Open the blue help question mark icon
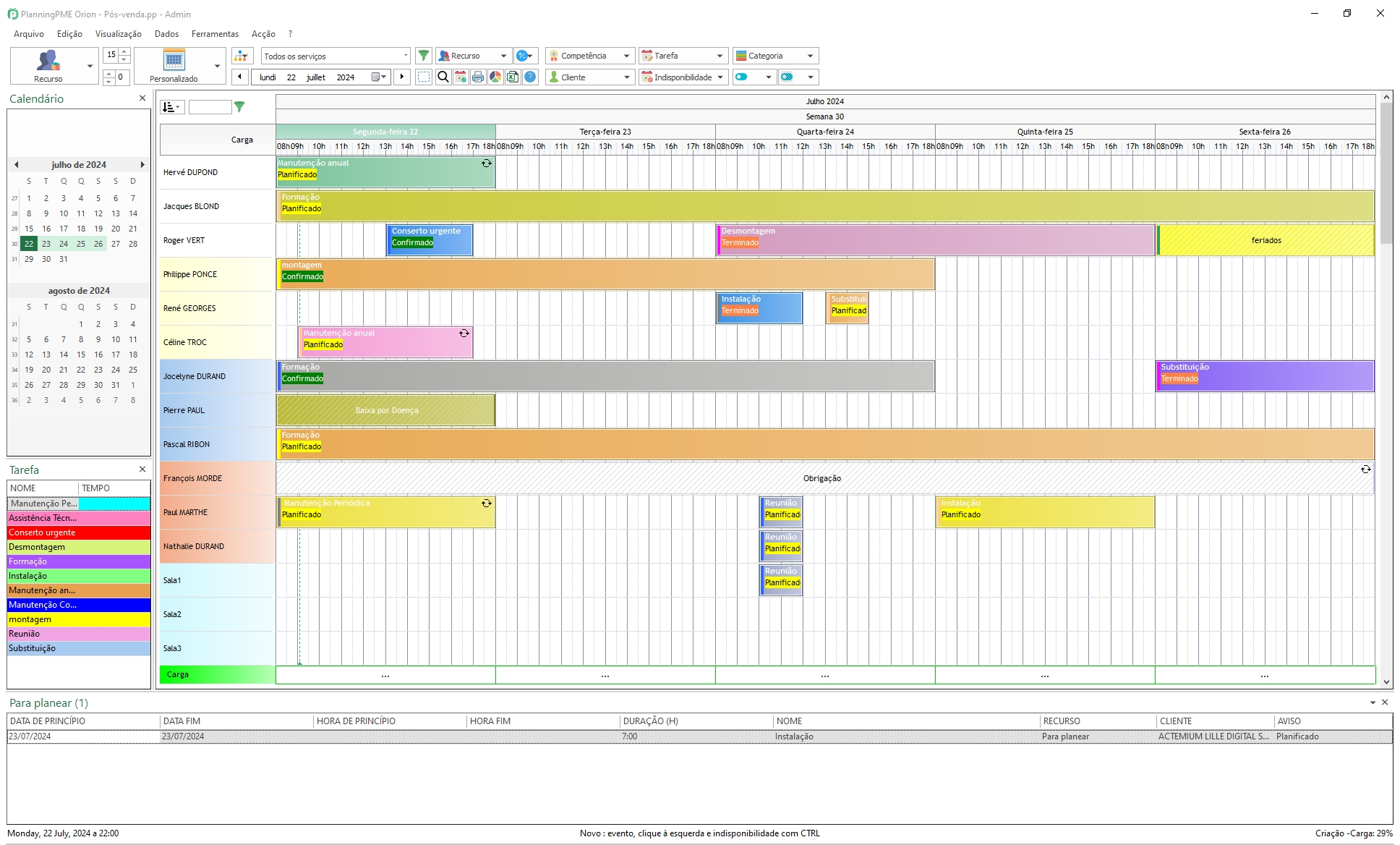Screen dimensions: 1400x845 pos(530,77)
